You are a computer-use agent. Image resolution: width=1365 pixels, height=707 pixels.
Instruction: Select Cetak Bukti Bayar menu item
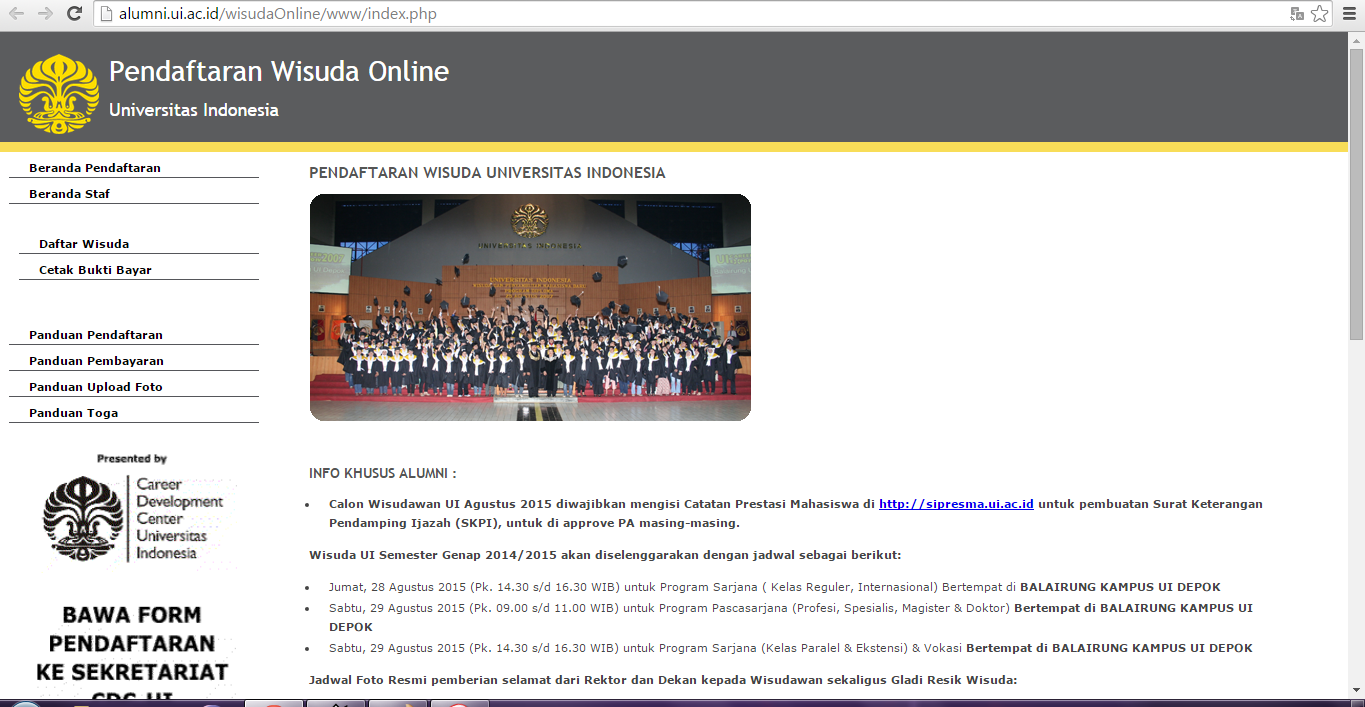point(95,270)
